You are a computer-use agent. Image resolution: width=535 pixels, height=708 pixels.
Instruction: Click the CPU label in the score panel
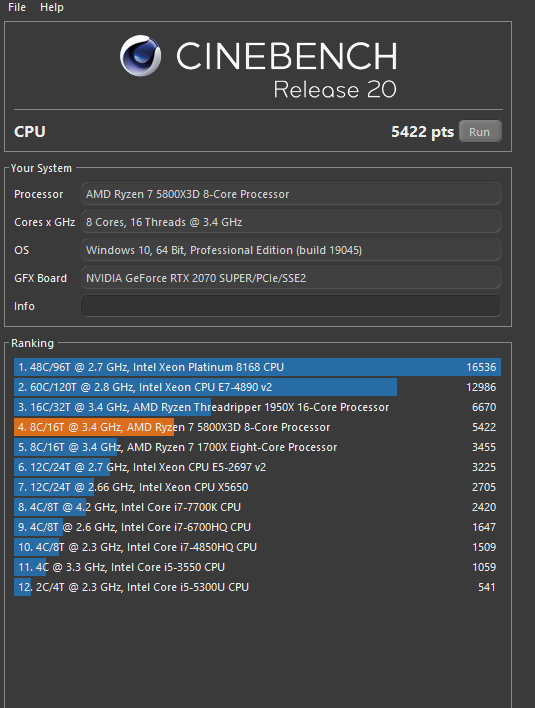click(30, 132)
